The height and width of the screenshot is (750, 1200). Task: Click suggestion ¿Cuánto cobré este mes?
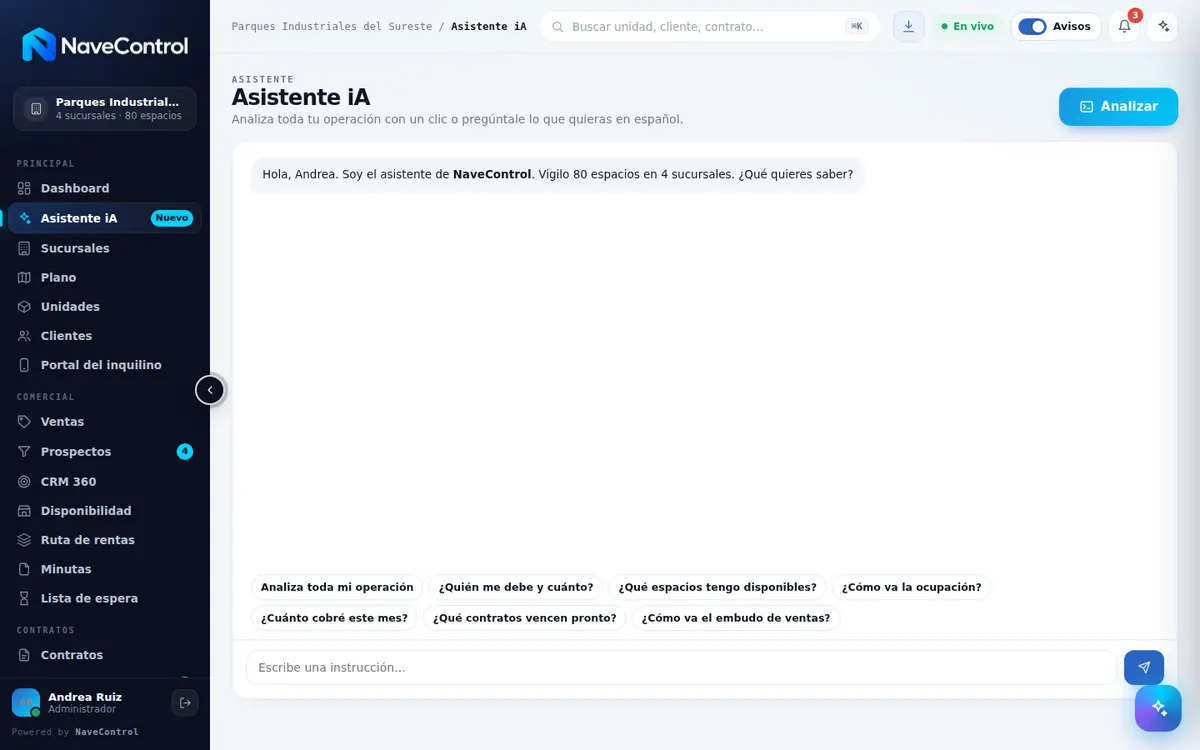[x=334, y=618]
